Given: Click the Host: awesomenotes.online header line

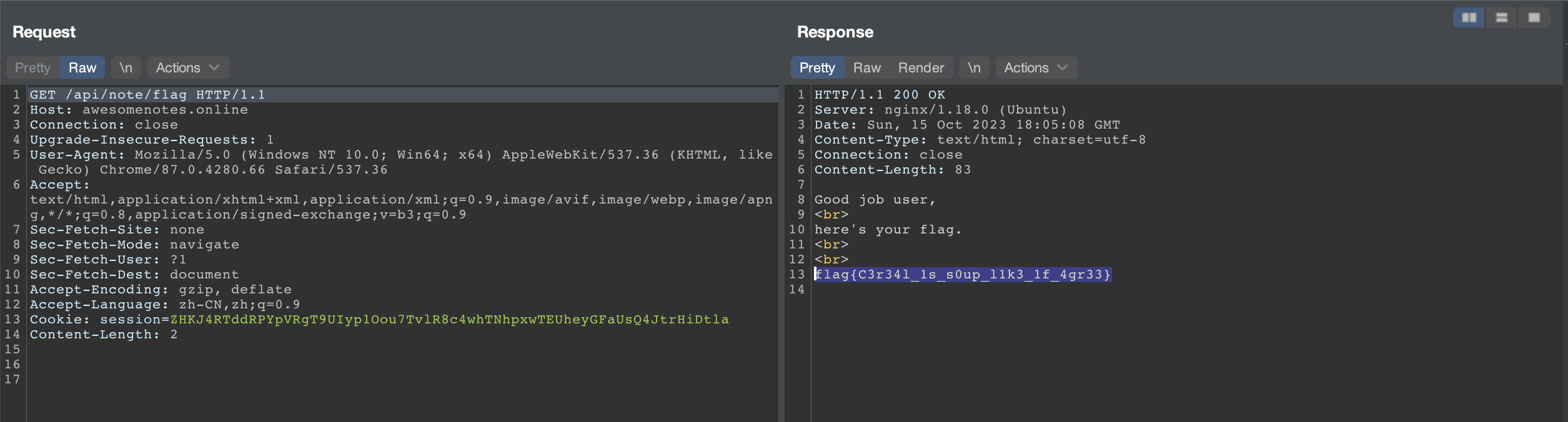Looking at the screenshot, I should (139, 110).
